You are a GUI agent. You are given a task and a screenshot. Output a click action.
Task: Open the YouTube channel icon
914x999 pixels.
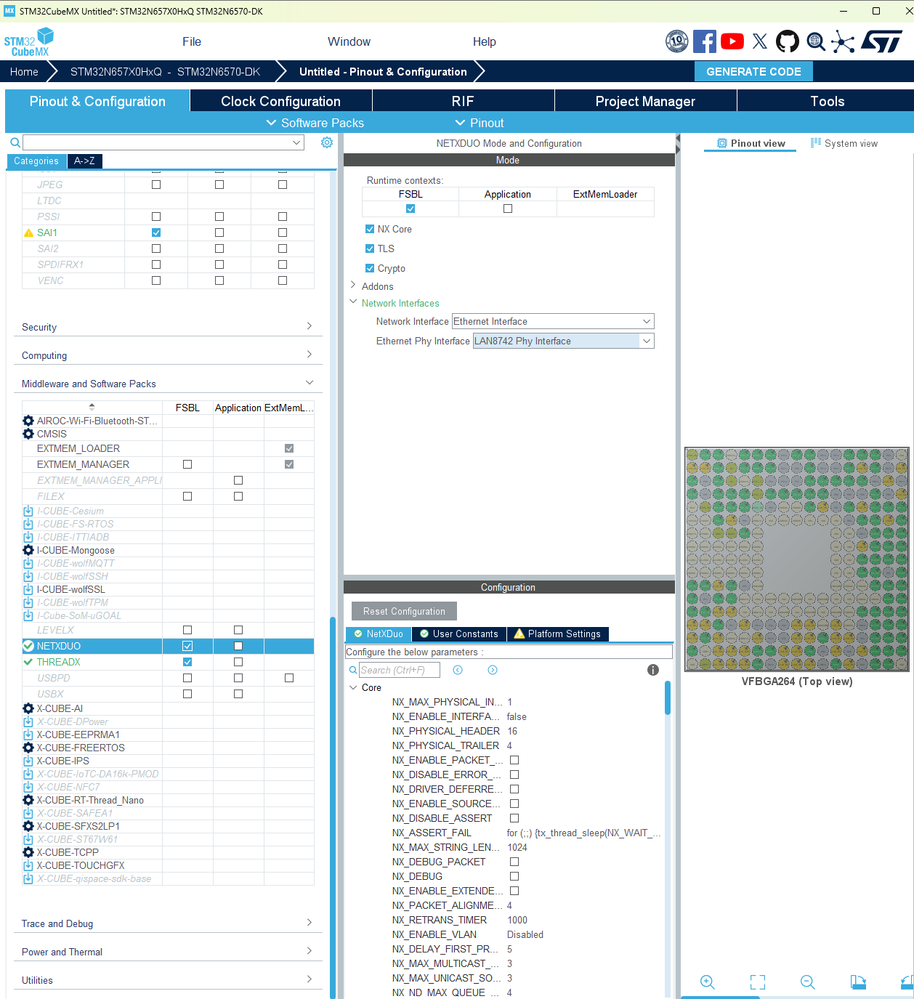[x=732, y=41]
